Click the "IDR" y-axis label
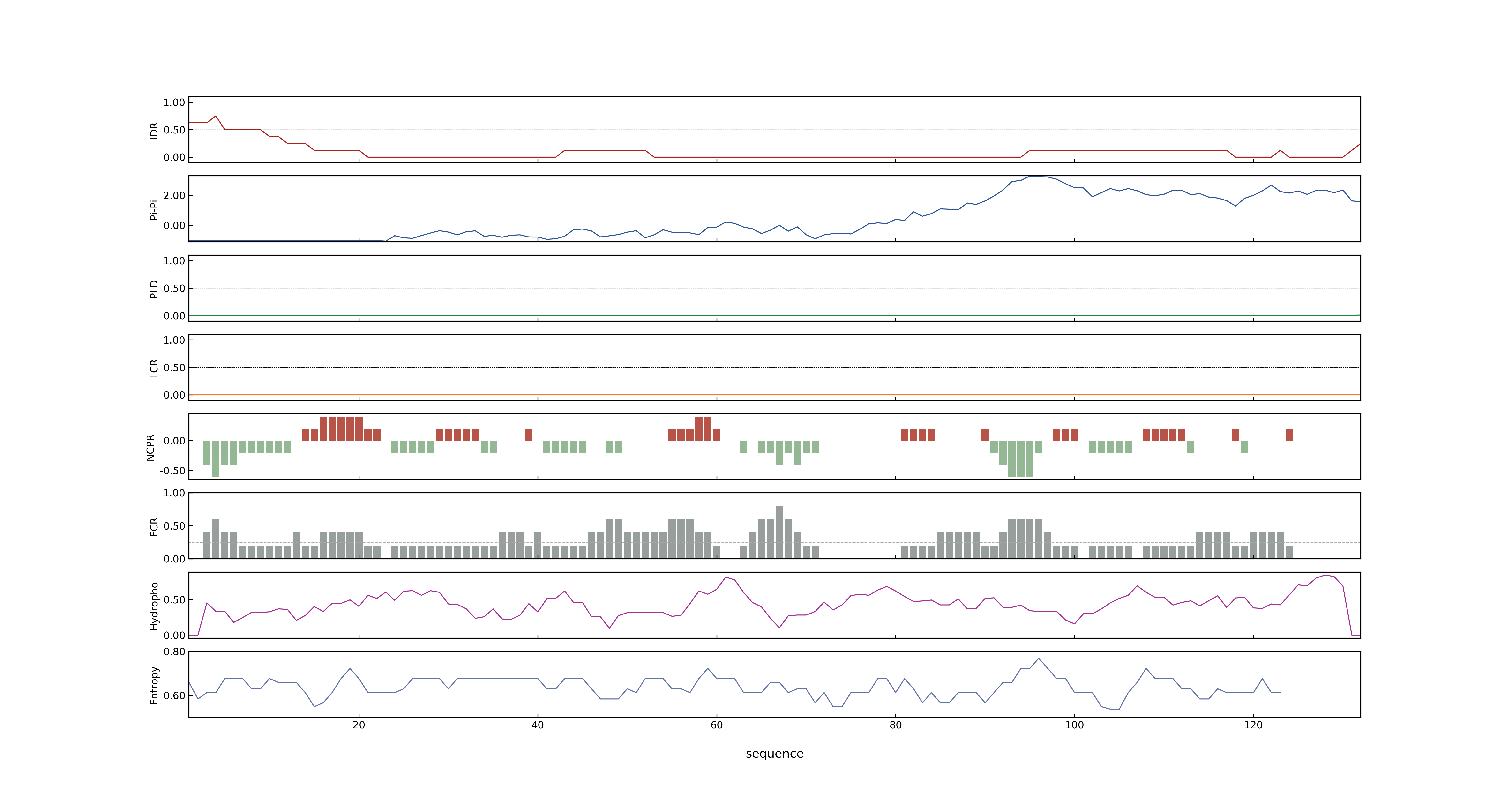 click(154, 130)
